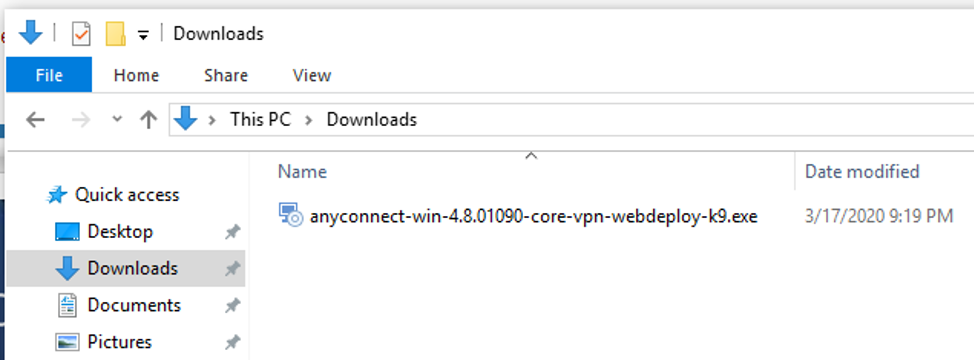Sort by Date modified column header
This screenshot has width=974, height=360.
(x=862, y=171)
